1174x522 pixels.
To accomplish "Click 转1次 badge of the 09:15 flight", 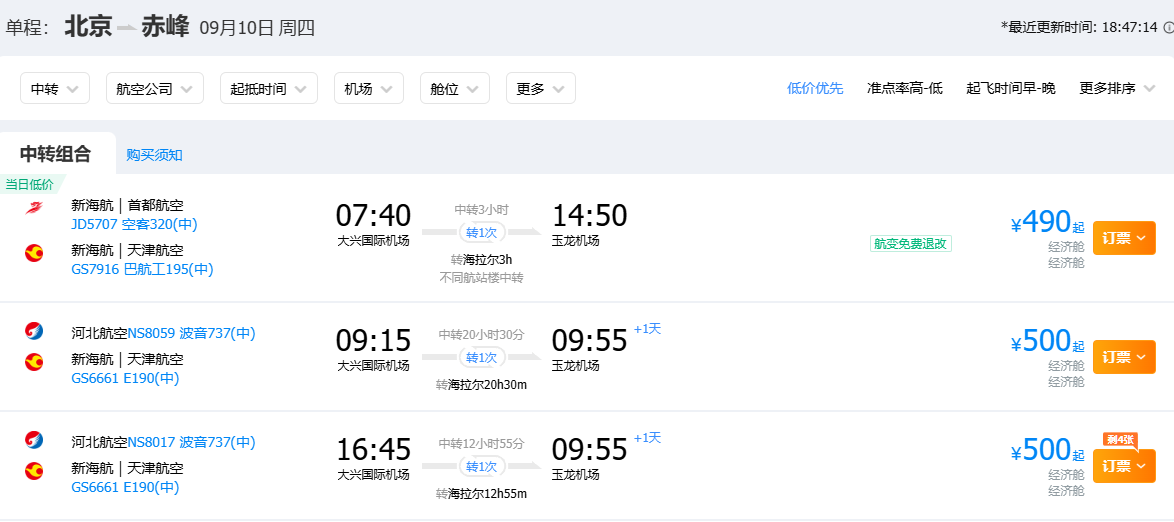I will pos(481,357).
